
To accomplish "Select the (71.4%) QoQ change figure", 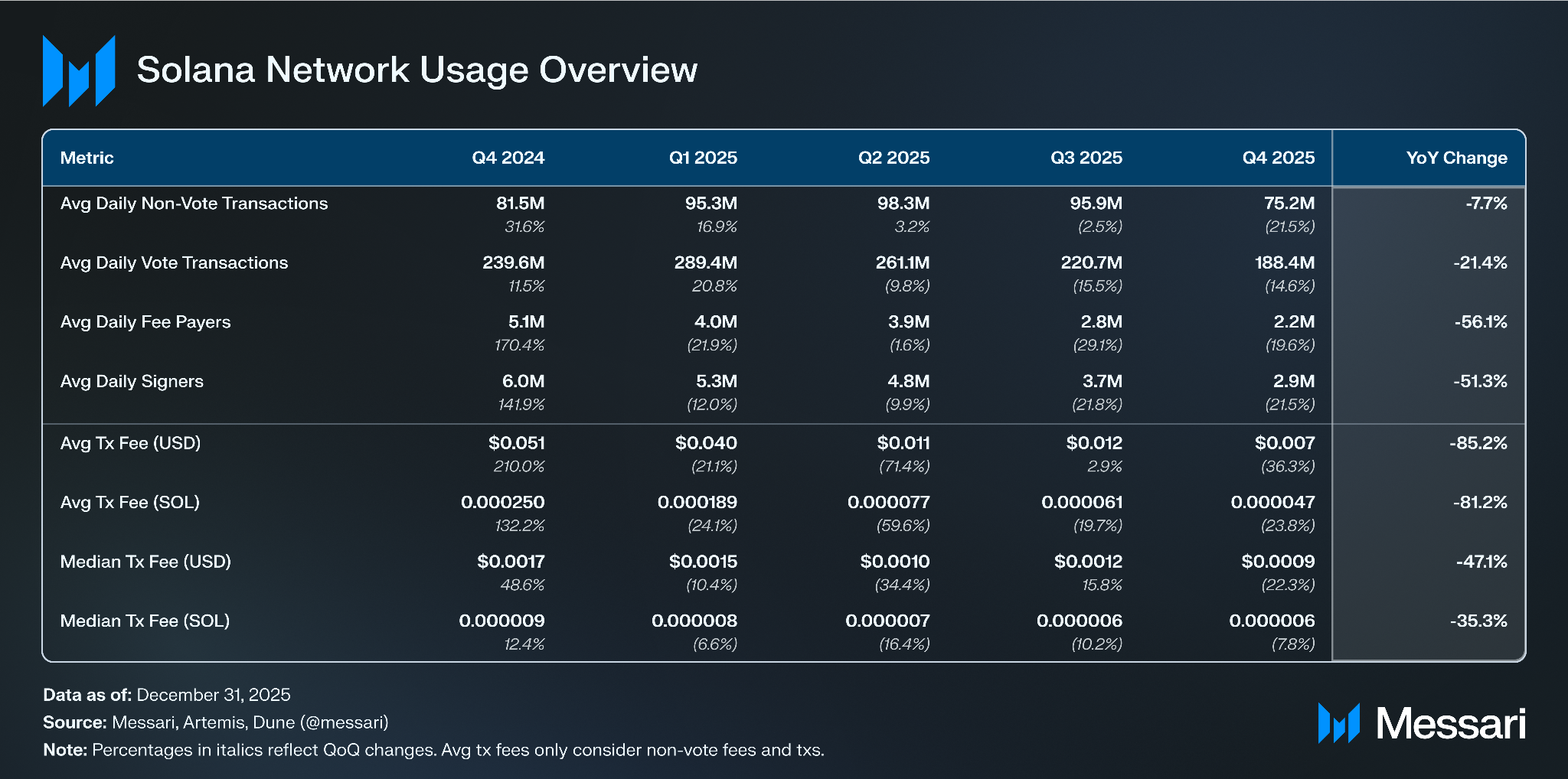I will [904, 466].
